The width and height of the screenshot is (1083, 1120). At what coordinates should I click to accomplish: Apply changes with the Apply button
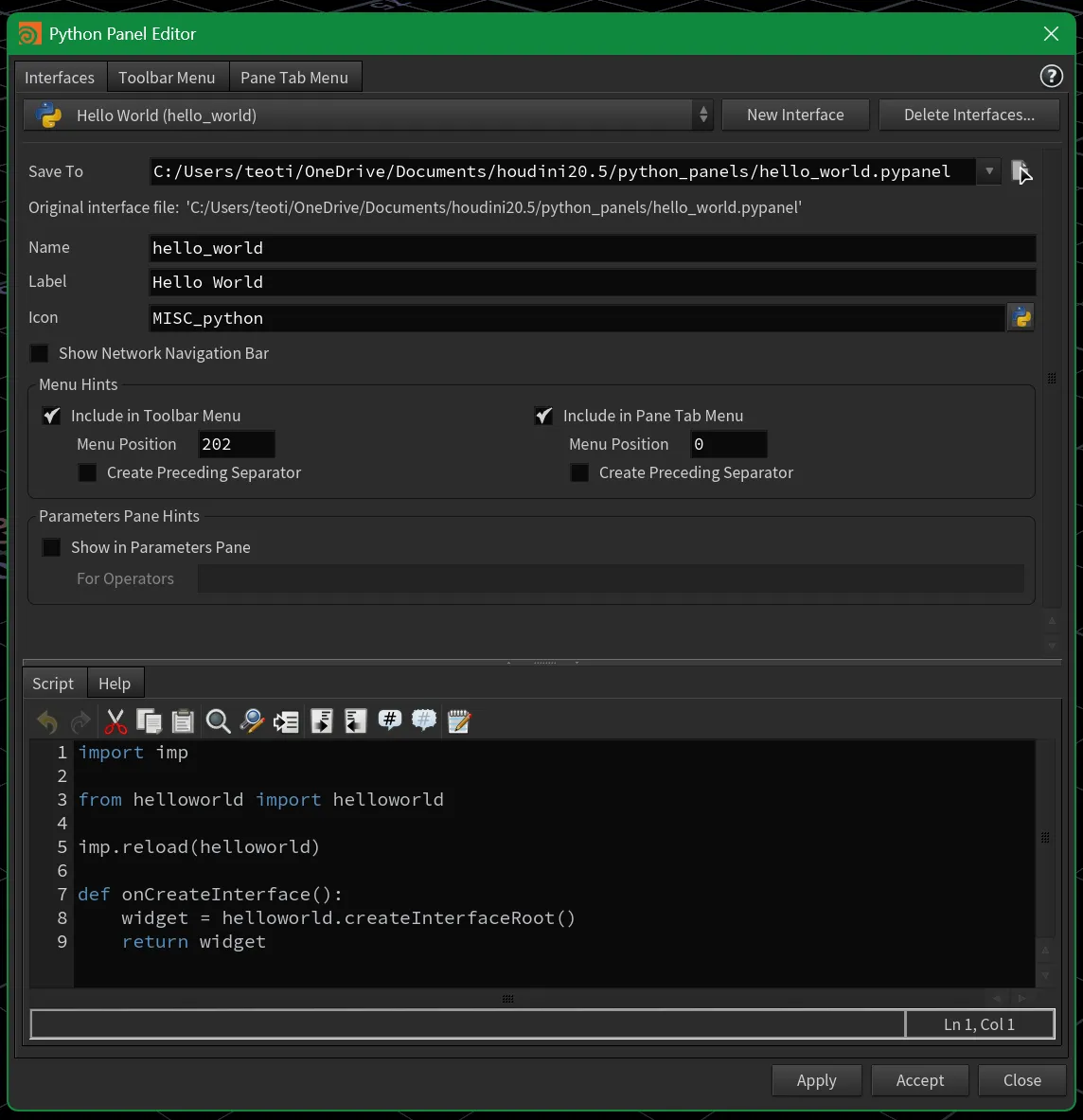pos(816,1079)
